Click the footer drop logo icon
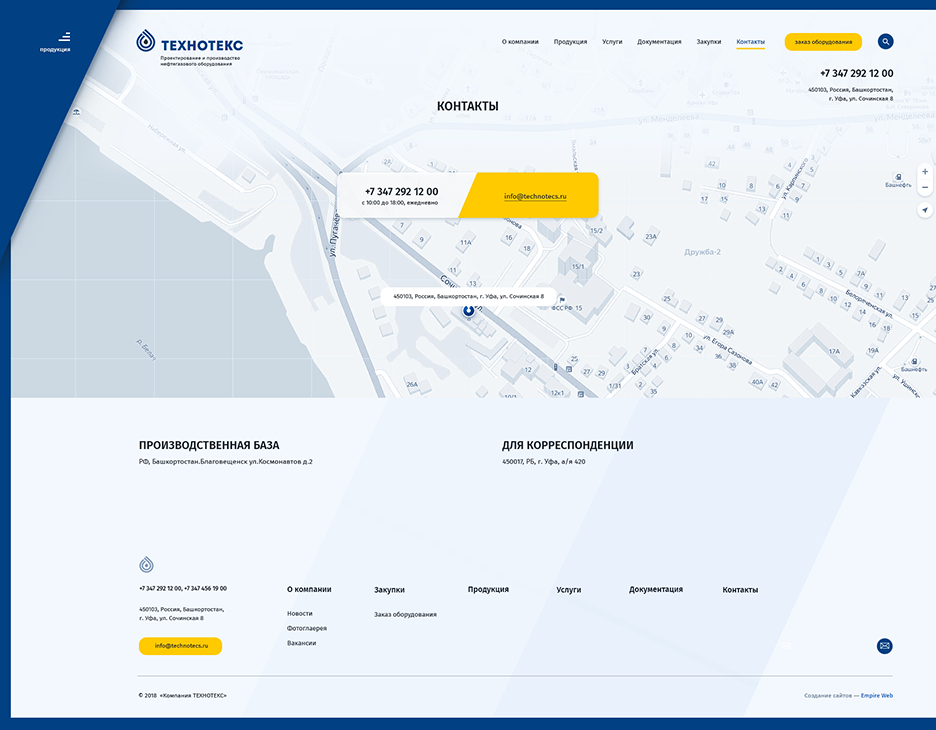This screenshot has height=730, width=936. [x=146, y=564]
